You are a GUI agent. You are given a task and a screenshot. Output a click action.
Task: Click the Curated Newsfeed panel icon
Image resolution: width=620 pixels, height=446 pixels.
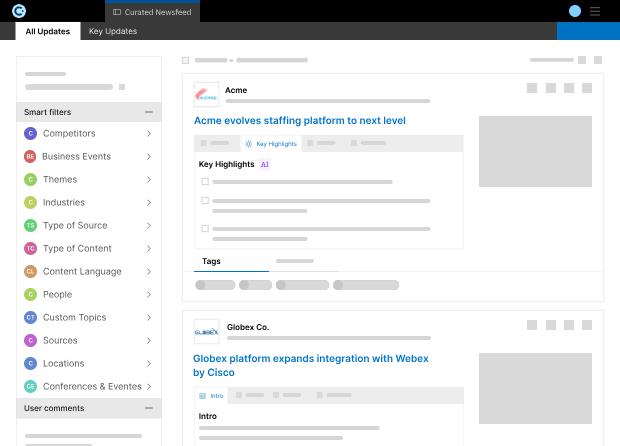(x=117, y=12)
